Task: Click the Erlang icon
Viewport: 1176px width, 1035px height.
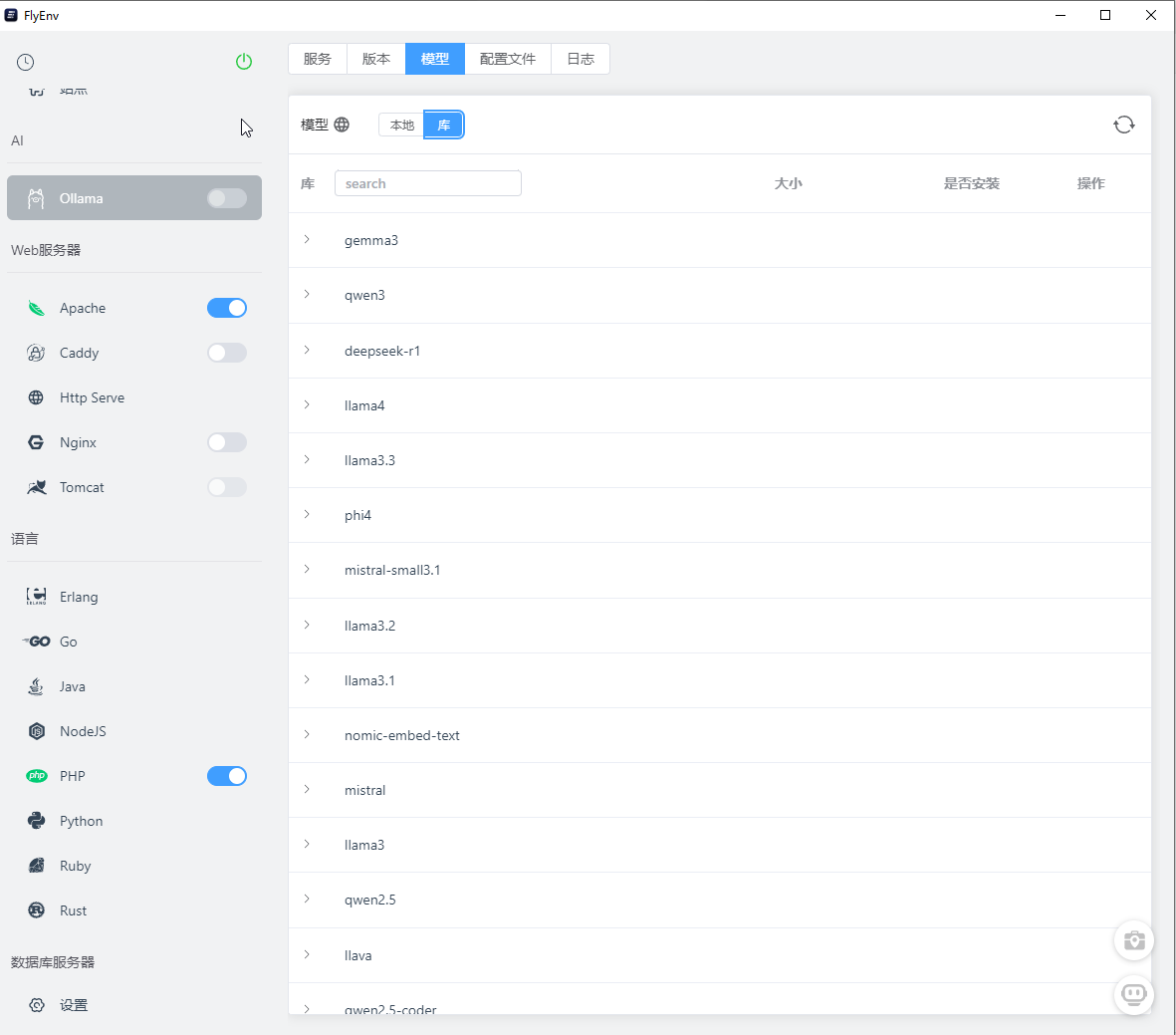Action: coord(36,597)
